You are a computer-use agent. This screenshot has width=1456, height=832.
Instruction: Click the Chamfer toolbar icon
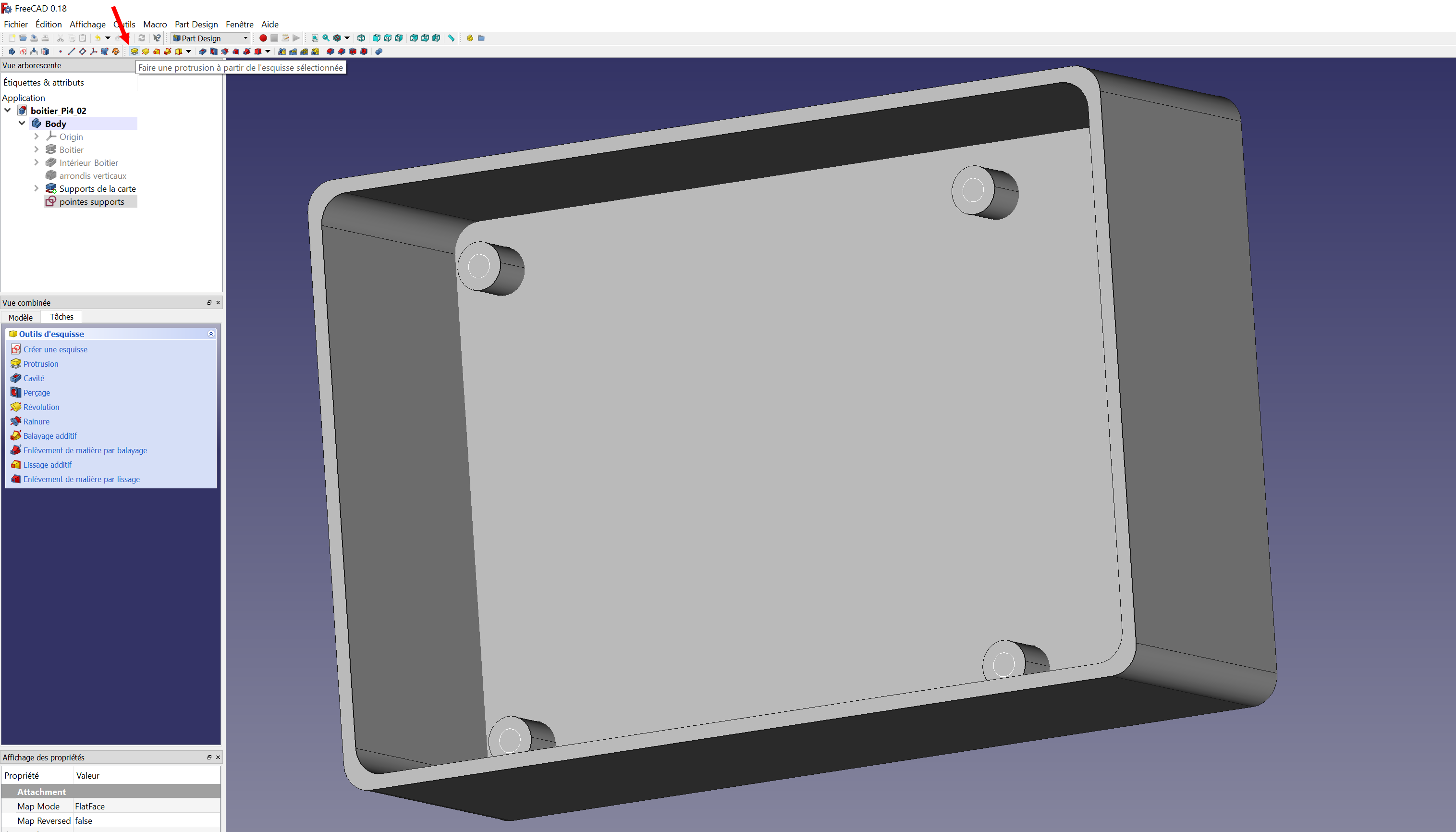tap(342, 51)
